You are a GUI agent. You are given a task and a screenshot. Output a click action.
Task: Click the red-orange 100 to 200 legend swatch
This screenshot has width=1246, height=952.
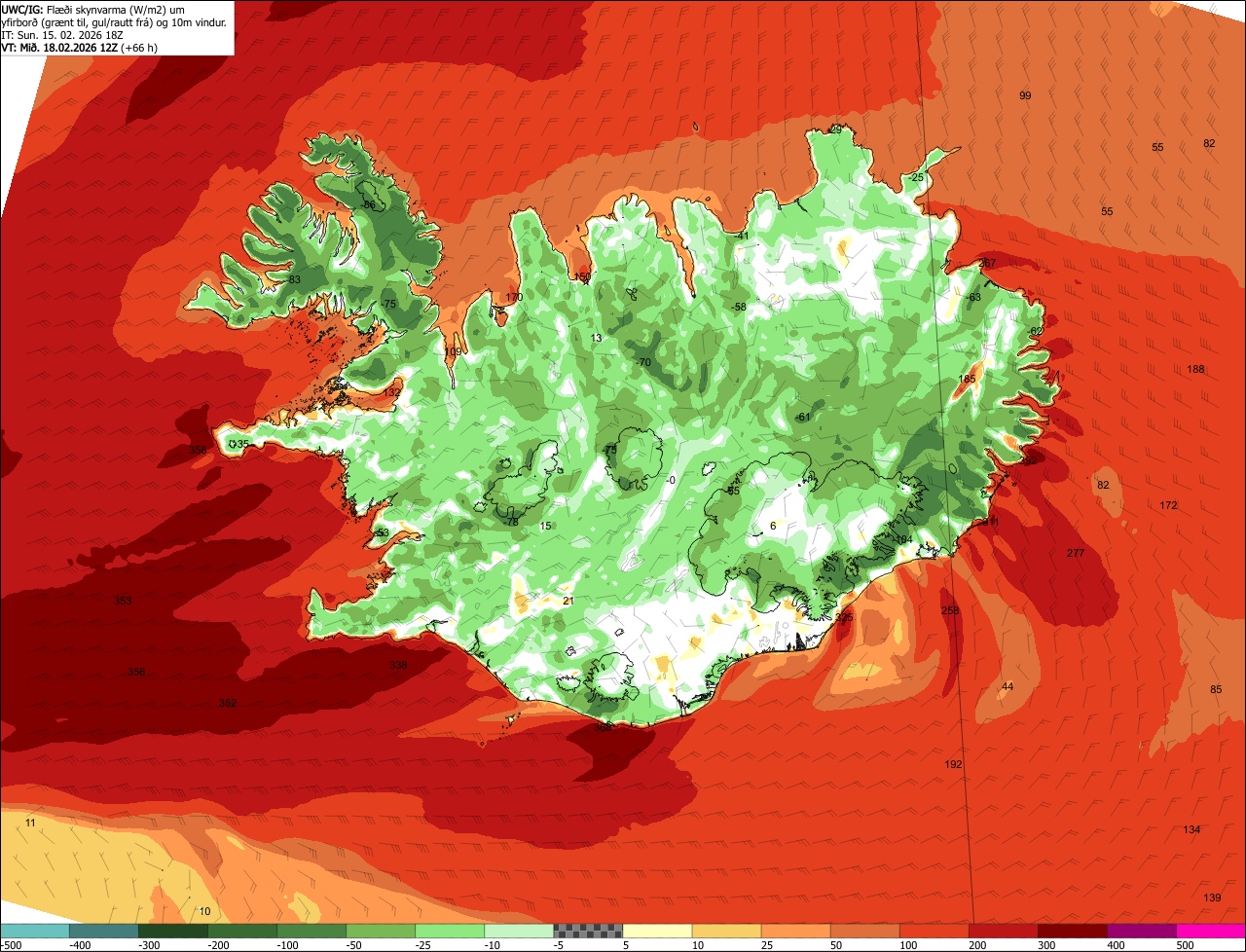933,931
